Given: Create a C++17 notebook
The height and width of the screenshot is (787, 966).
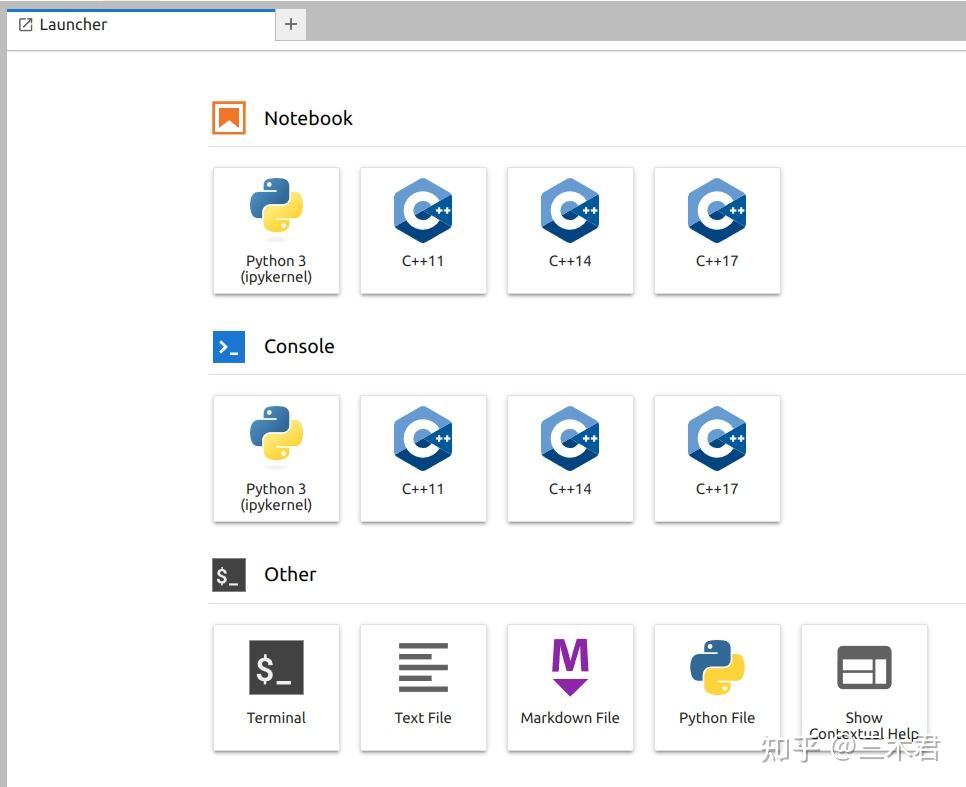Looking at the screenshot, I should [717, 230].
